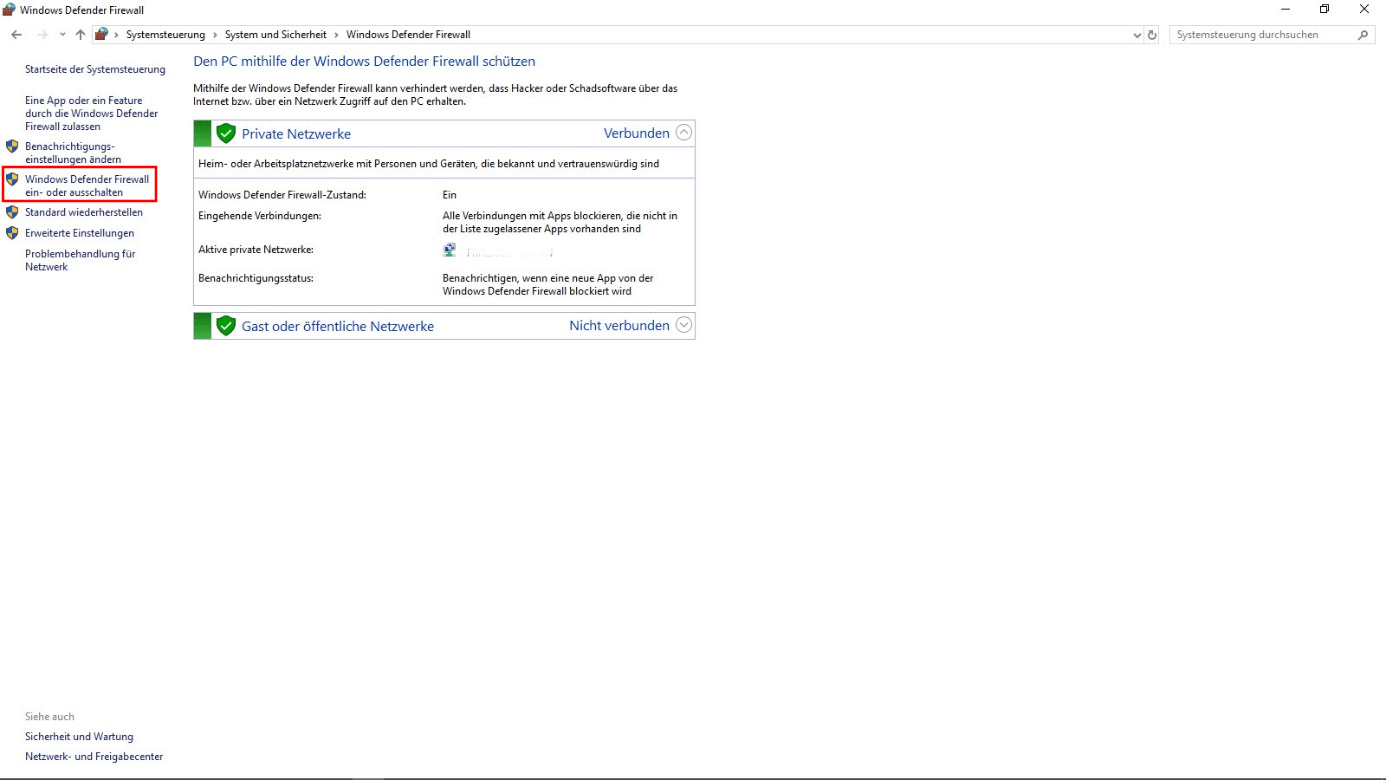Open Benachrichtigungseinstellungen ändern link
The height and width of the screenshot is (780, 1386).
click(x=73, y=153)
